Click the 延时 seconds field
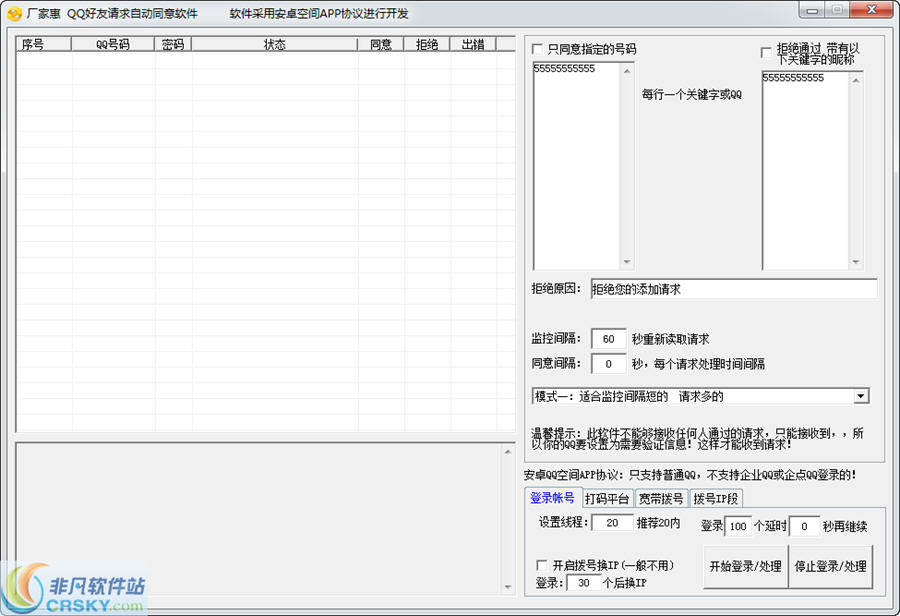 pos(804,526)
